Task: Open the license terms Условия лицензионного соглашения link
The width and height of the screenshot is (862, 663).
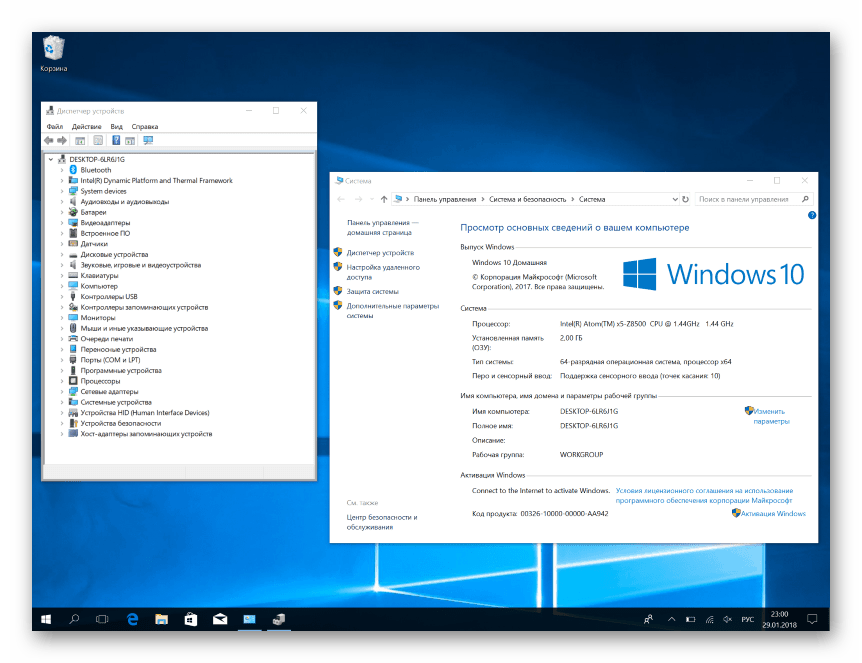Action: point(704,495)
